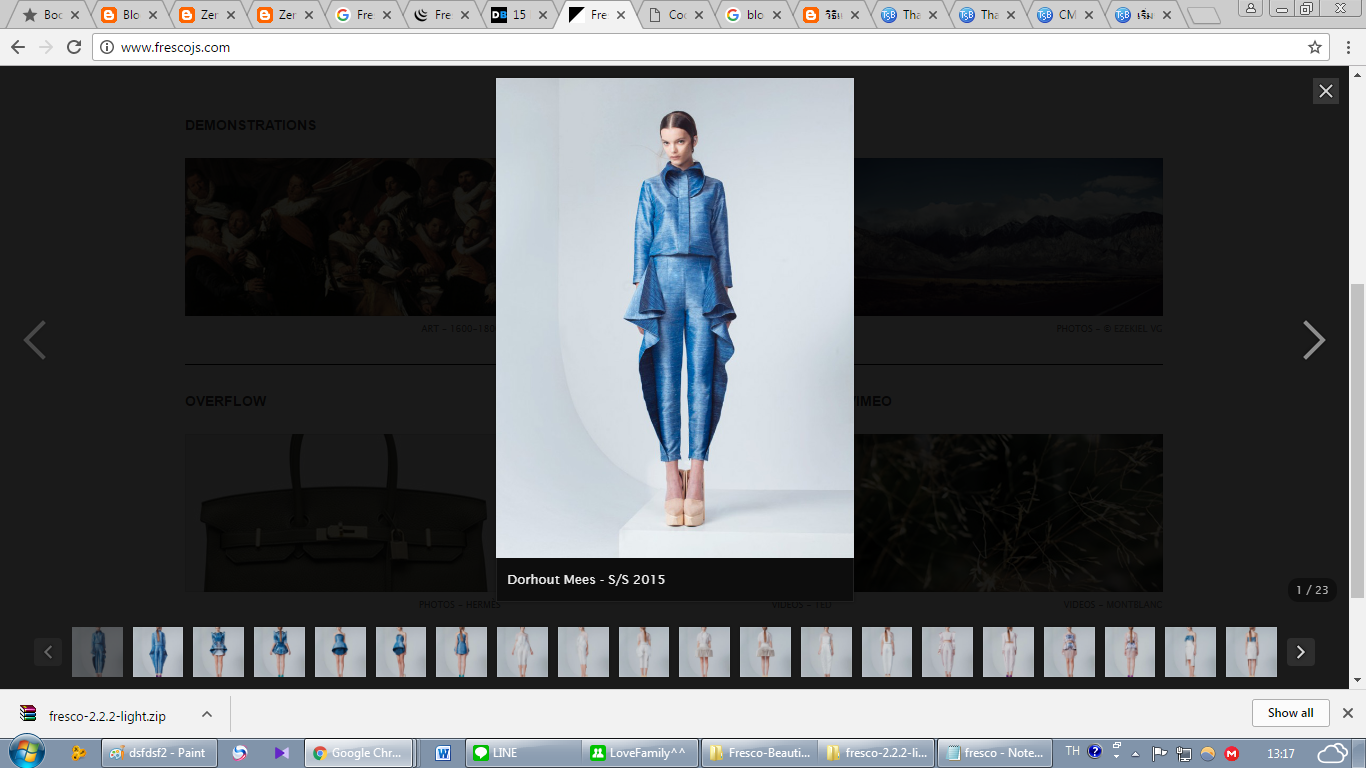Open the Chrome user profile button
This screenshot has height=768, width=1366.
(1251, 8)
